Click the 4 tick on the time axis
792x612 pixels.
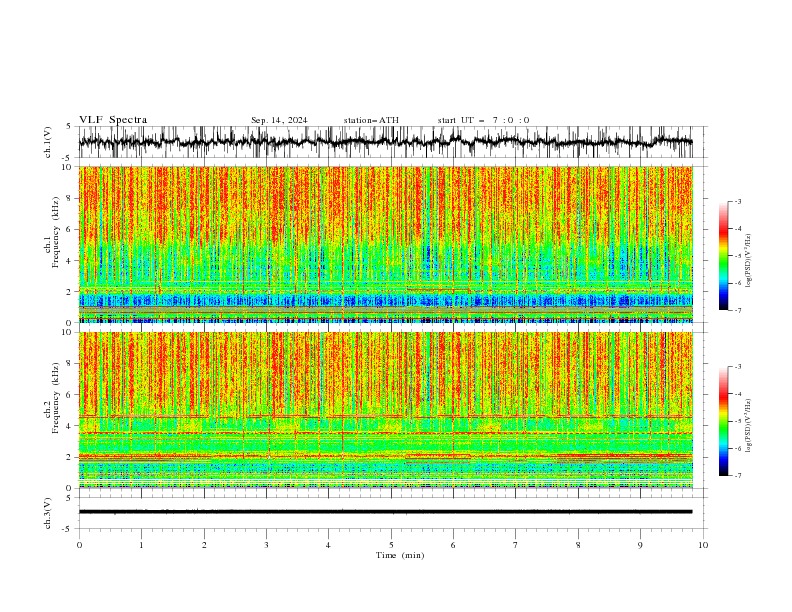pyautogui.click(x=328, y=545)
